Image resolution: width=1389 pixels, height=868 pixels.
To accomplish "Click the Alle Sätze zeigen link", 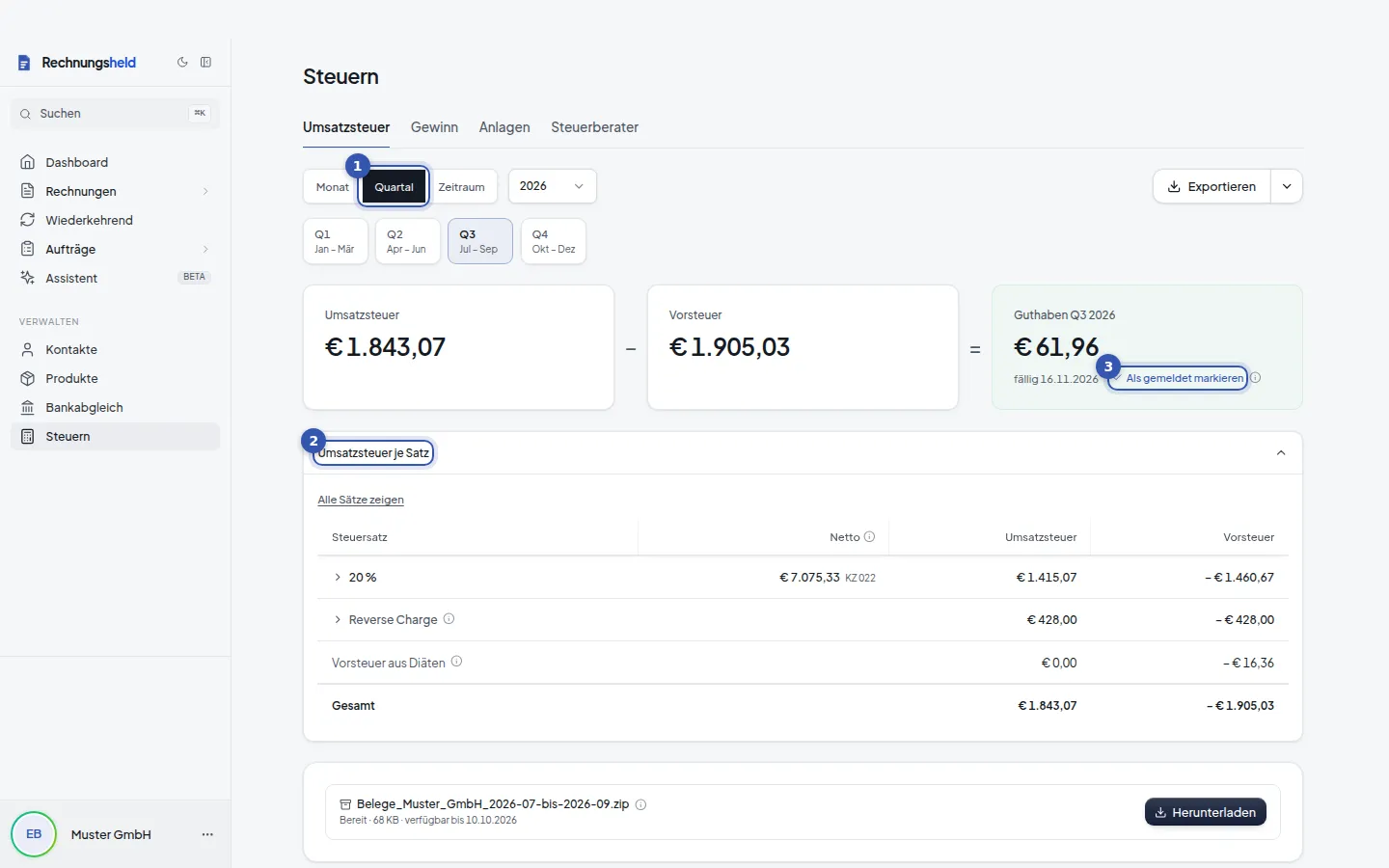I will [361, 500].
